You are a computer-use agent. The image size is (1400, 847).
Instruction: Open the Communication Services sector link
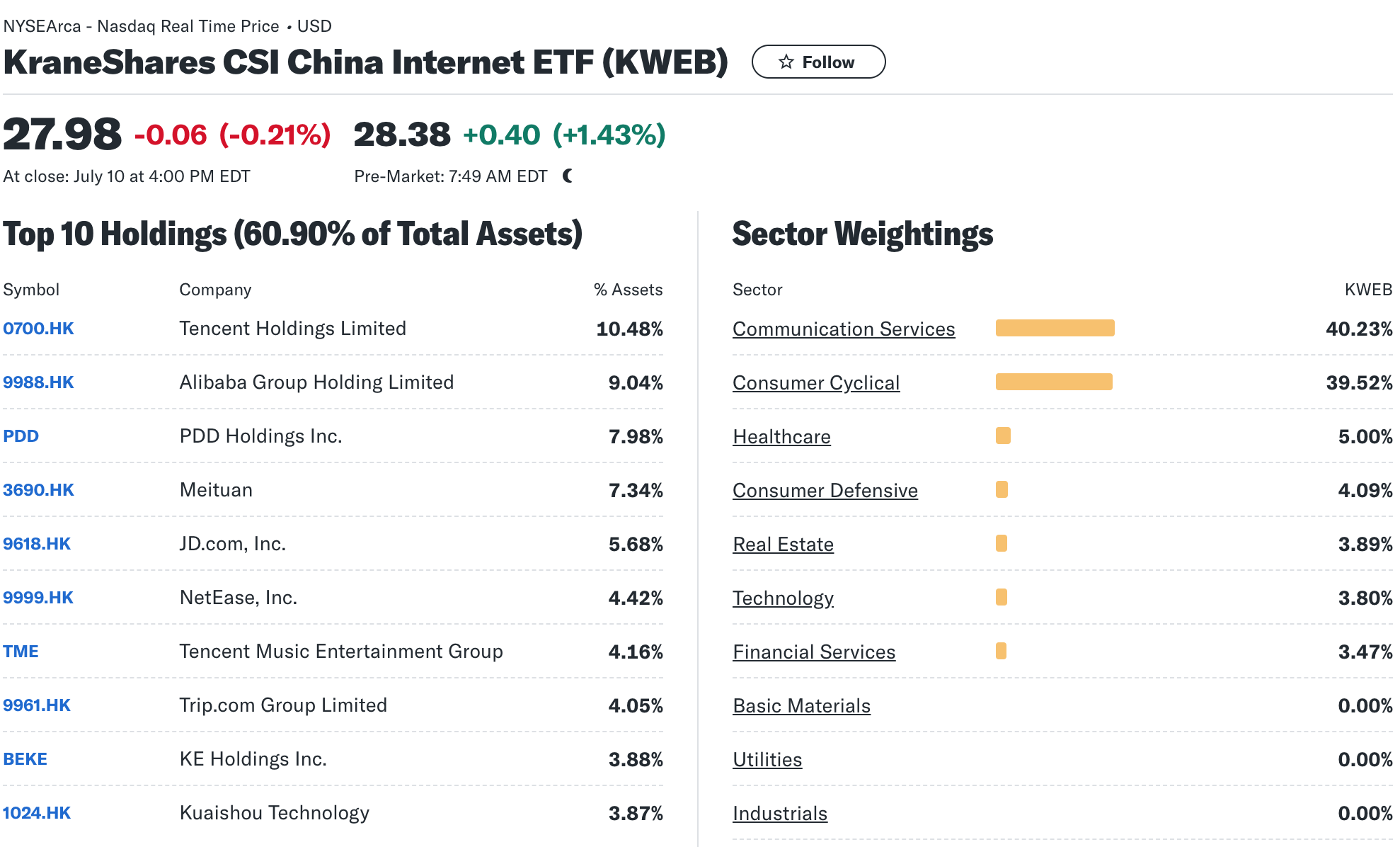point(844,329)
